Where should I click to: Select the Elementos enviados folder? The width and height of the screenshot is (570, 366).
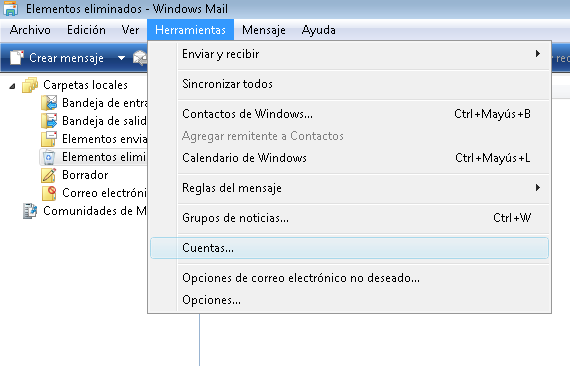tap(104, 139)
